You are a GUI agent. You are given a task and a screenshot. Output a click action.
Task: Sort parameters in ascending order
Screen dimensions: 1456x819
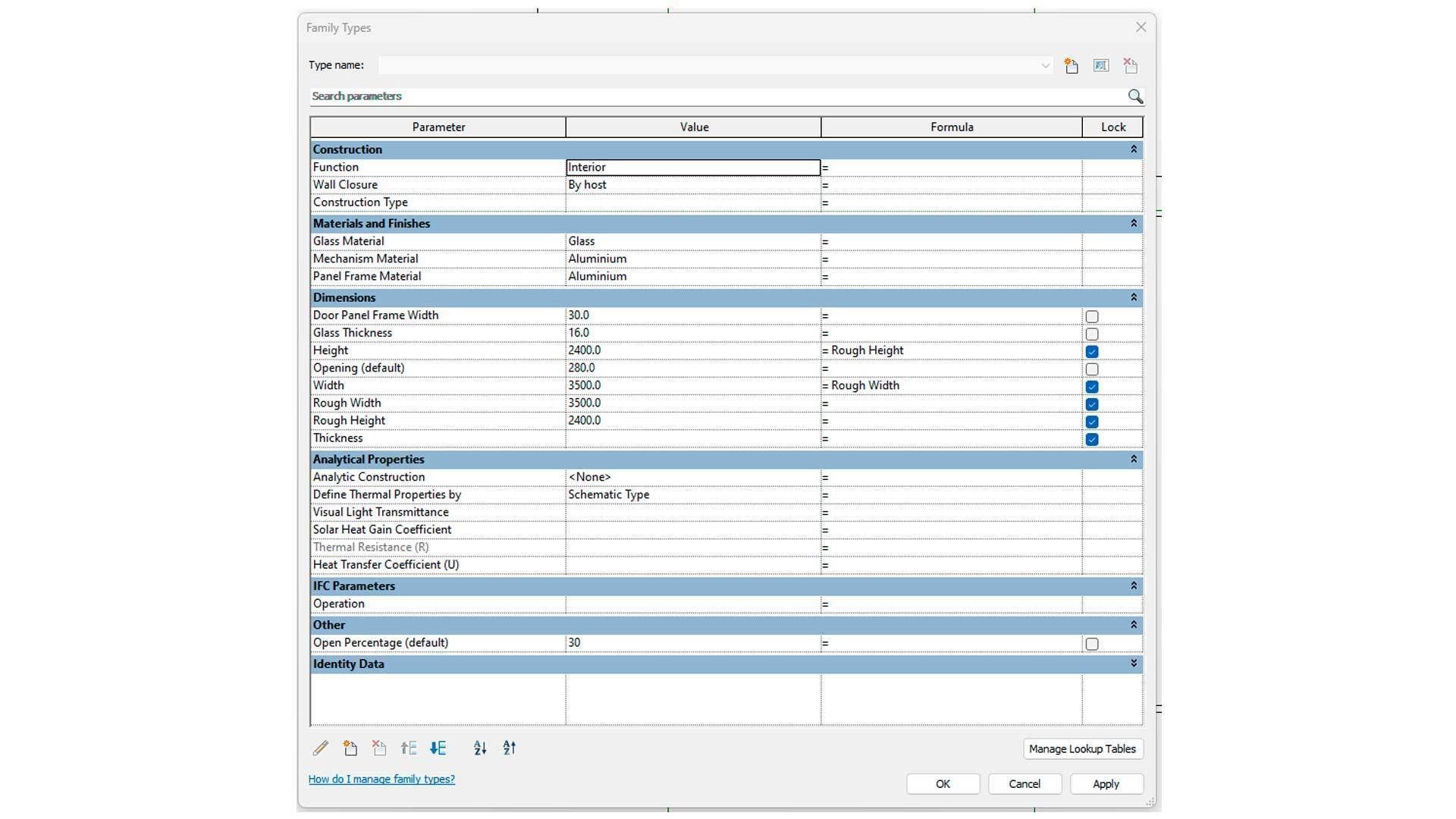(x=480, y=748)
